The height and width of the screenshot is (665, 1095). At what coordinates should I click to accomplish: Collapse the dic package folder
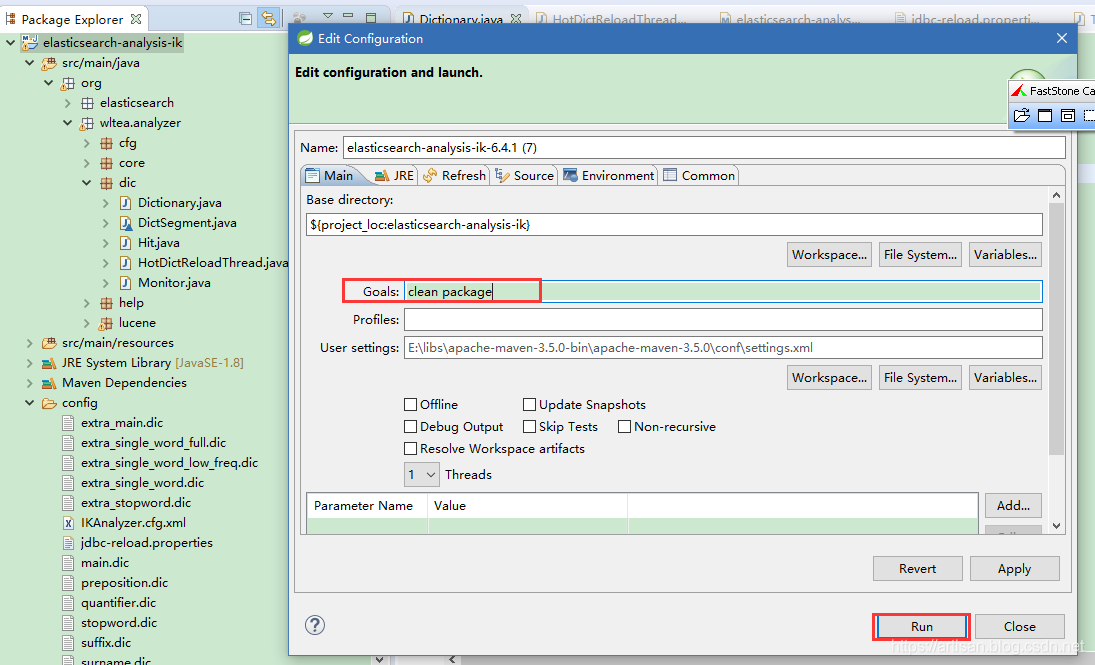coord(87,183)
